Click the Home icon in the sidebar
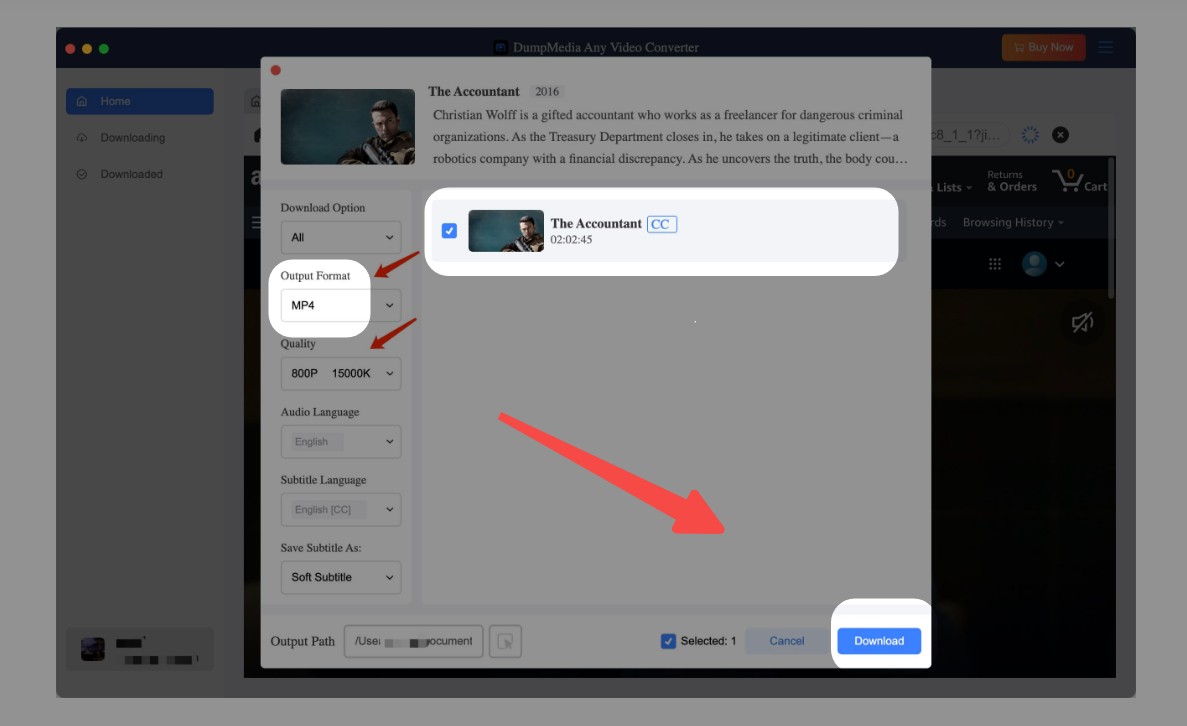This screenshot has height=726, width=1187. [x=82, y=101]
